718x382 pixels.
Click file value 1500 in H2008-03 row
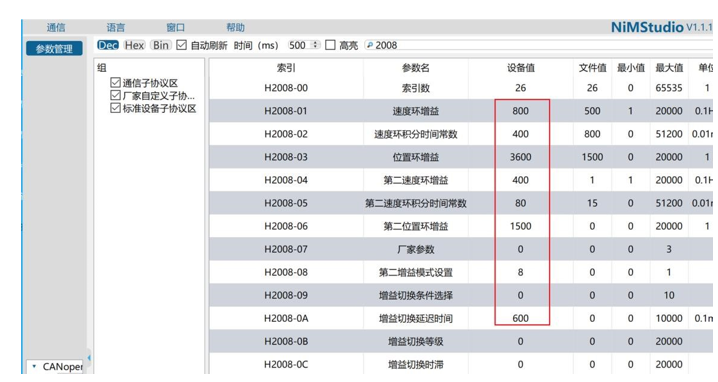(x=592, y=157)
